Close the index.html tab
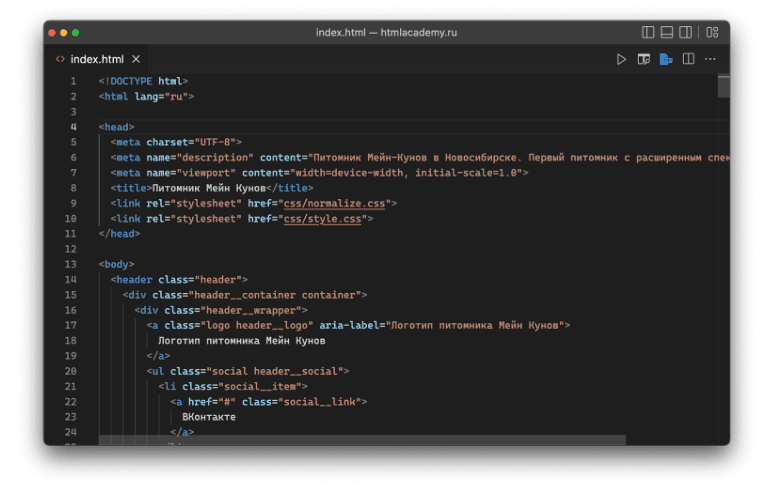 tap(136, 59)
